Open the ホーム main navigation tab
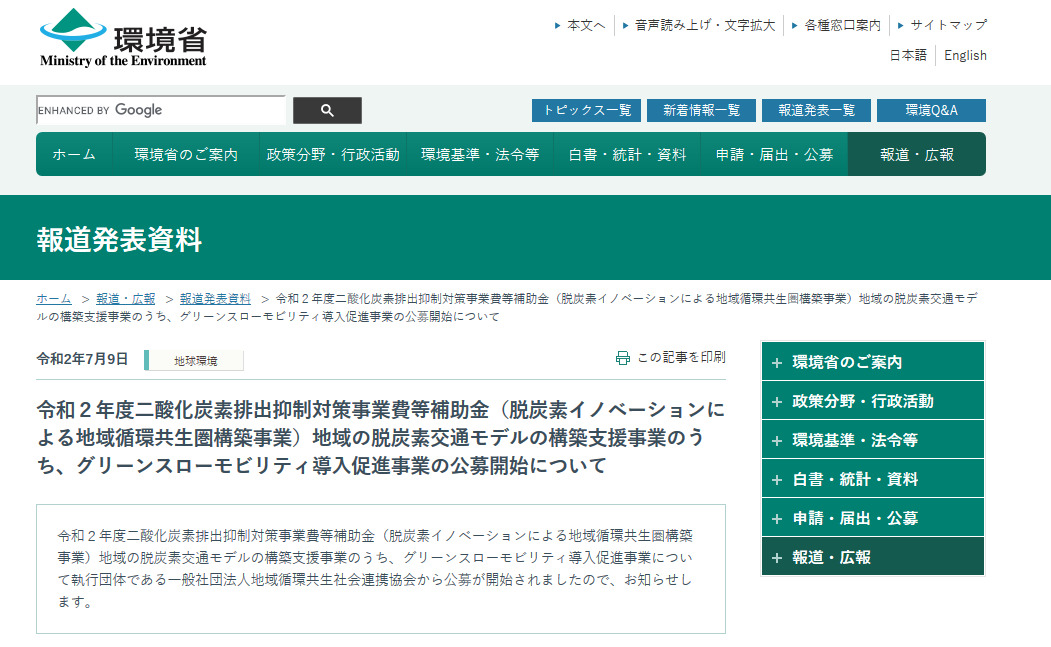This screenshot has width=1051, height=647. coord(74,155)
